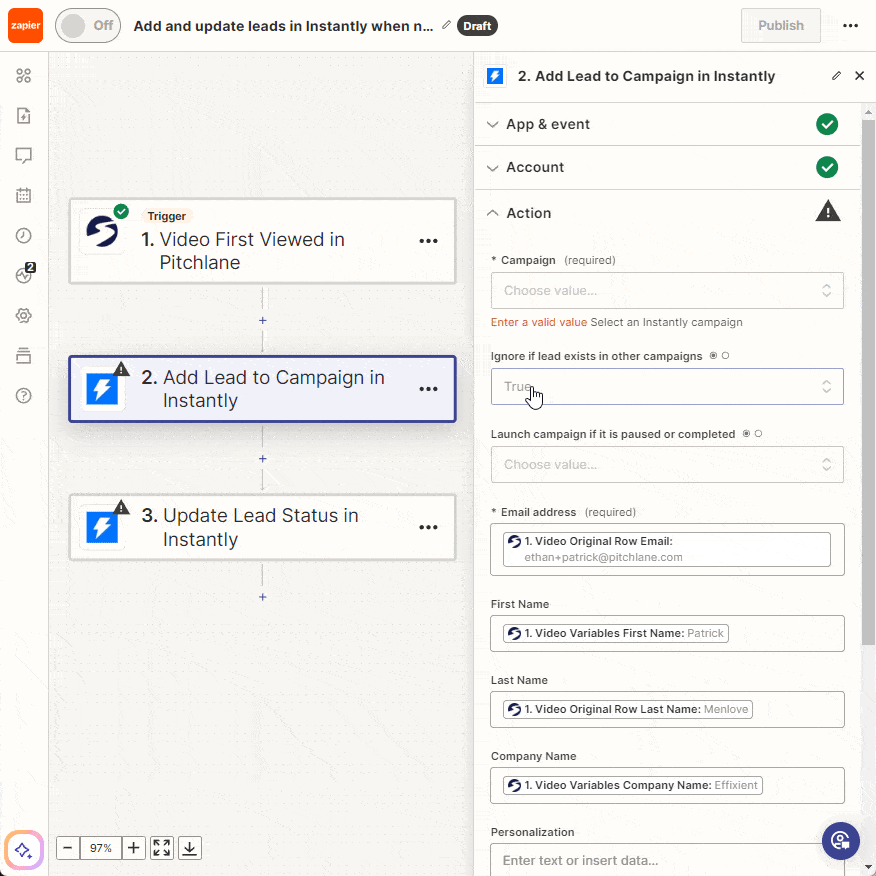Click the Publish button

tap(780, 26)
